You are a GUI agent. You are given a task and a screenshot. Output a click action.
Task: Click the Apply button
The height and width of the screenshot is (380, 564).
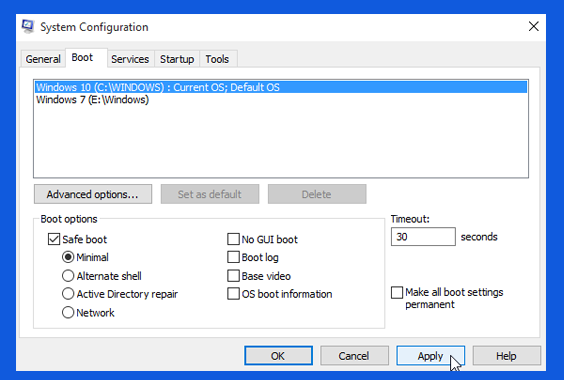[431, 356]
